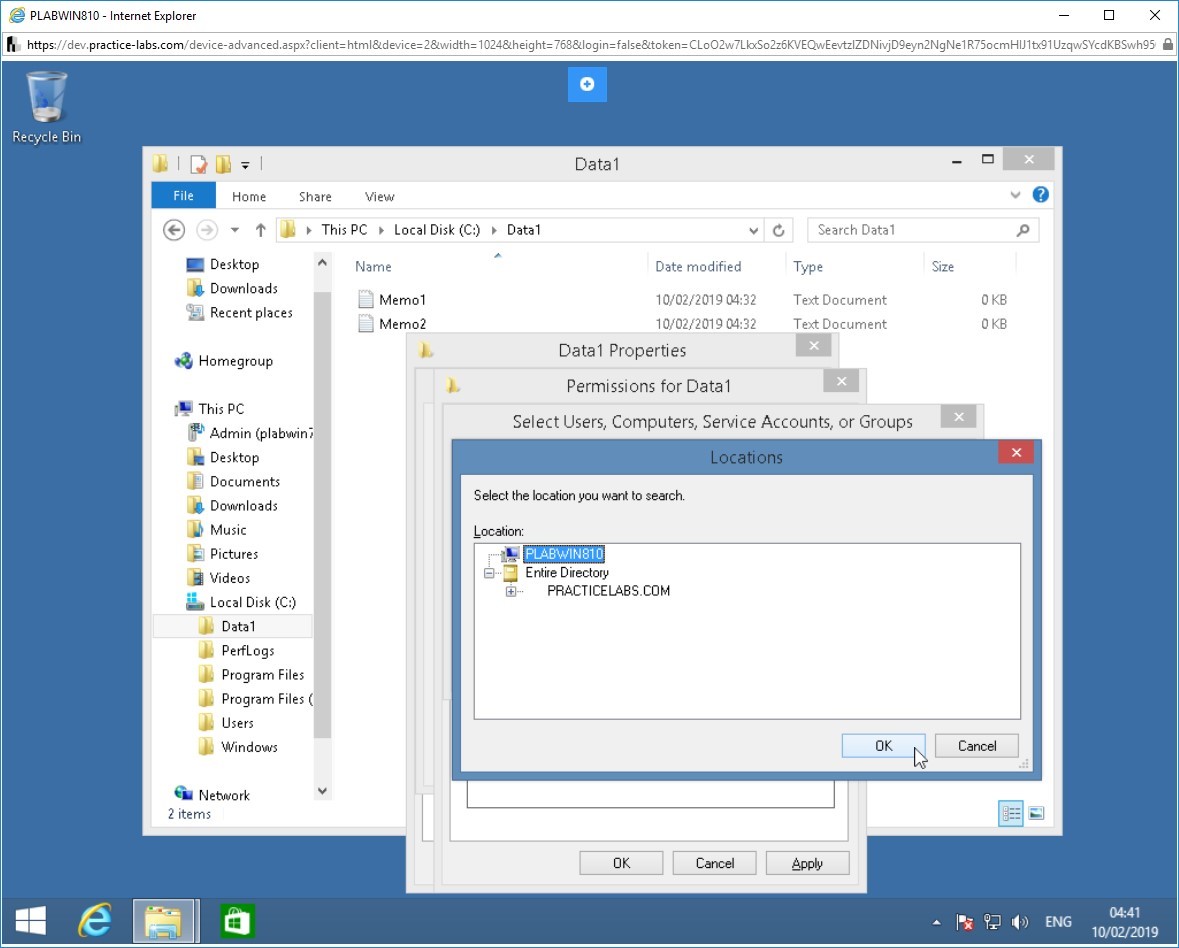Click the Forward navigation arrow
This screenshot has width=1179, height=948.
207,230
